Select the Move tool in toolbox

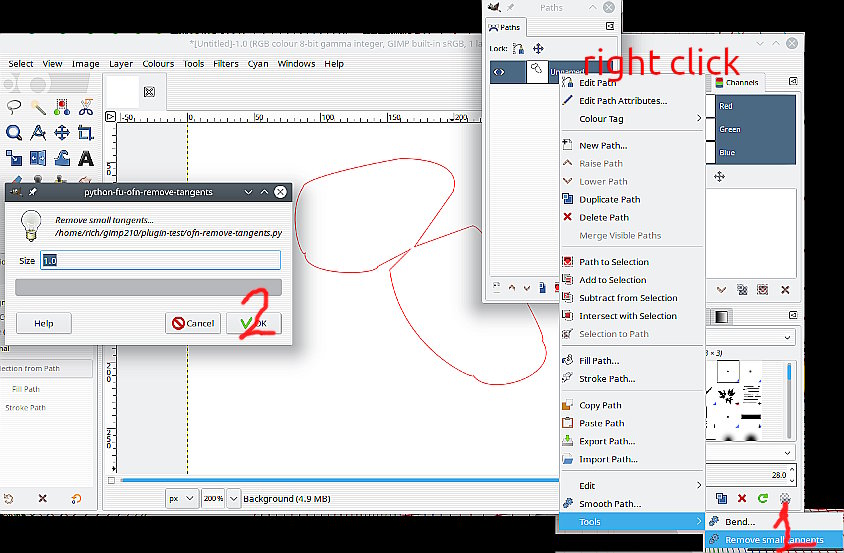62,132
